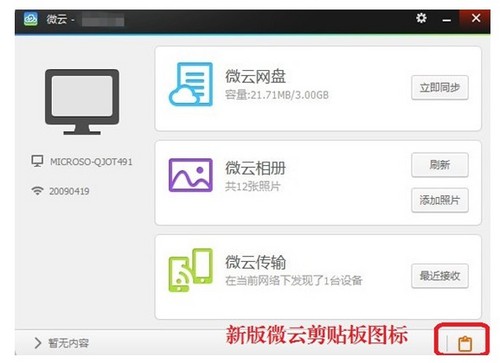This screenshot has height=363, width=500.
Task: Click the 添加照片 button
Action: (x=440, y=200)
